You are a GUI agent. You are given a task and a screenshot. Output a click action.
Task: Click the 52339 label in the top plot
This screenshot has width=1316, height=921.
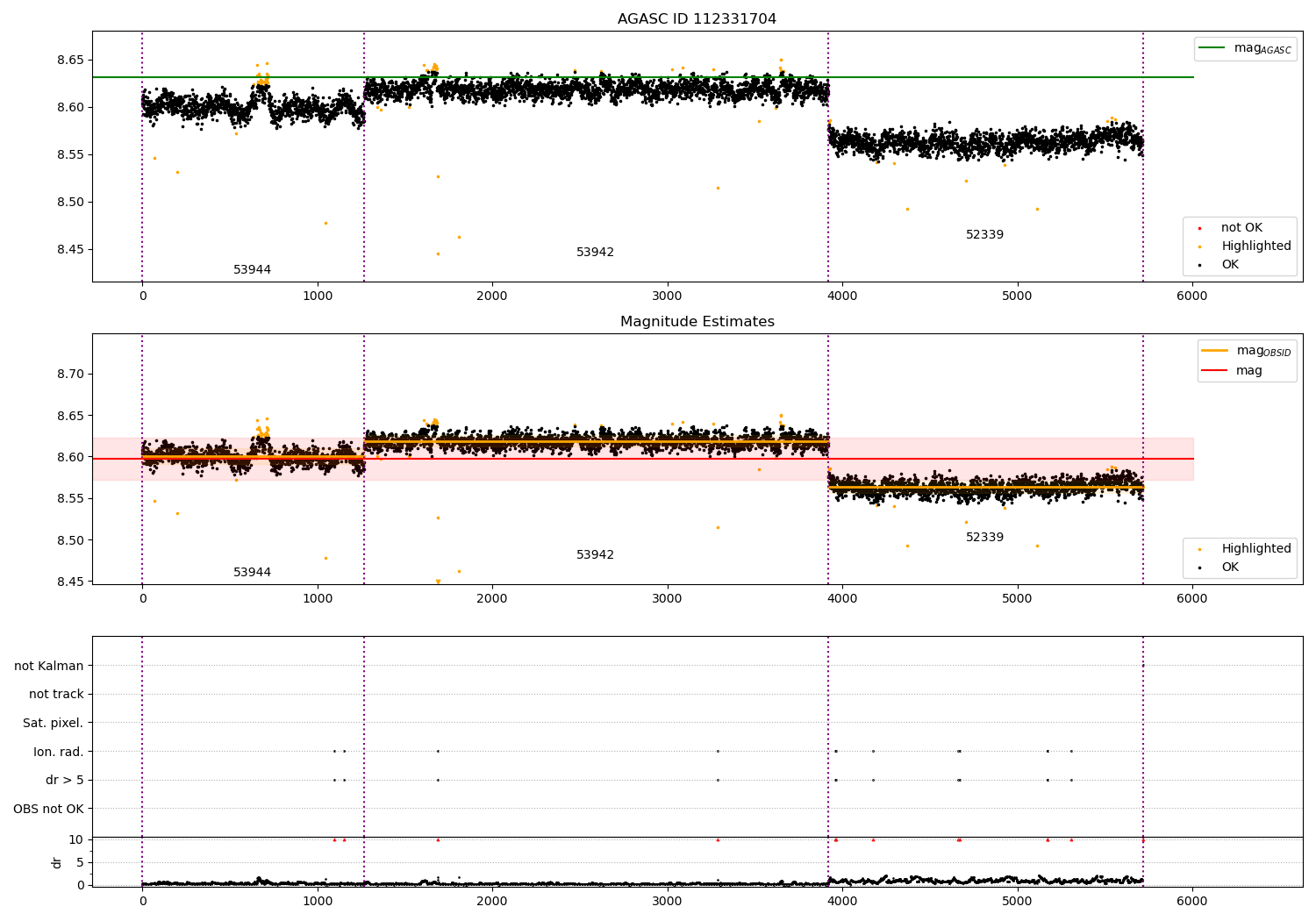coord(984,235)
